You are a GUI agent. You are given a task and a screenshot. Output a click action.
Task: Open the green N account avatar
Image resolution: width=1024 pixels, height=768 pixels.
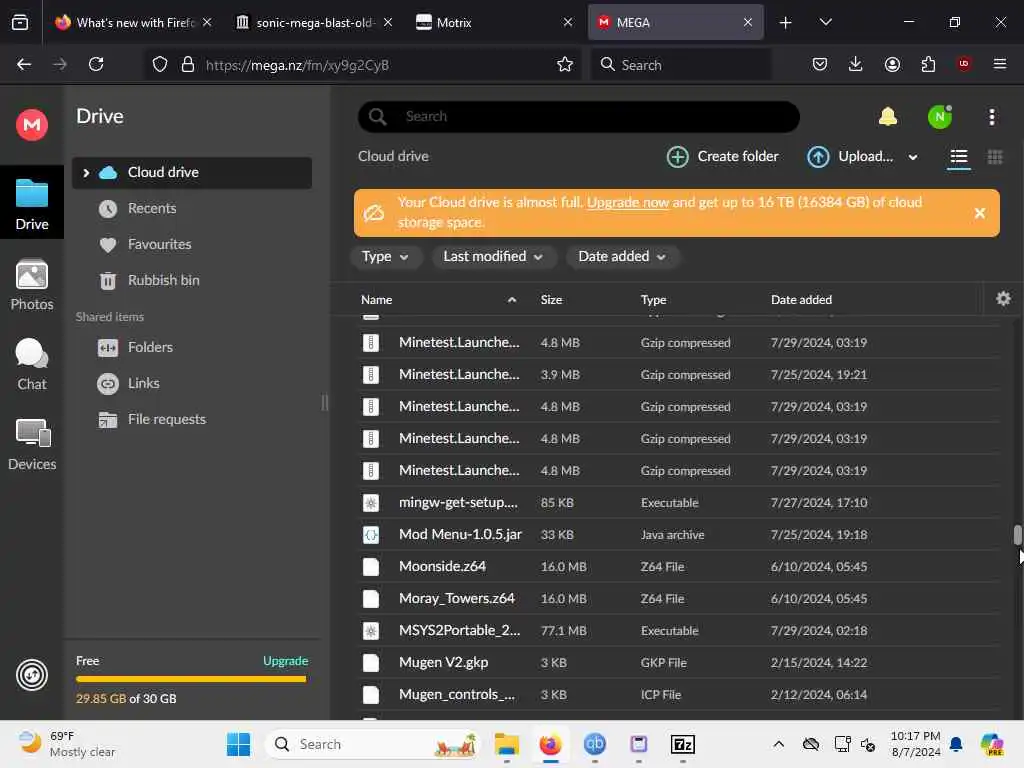pyautogui.click(x=940, y=117)
